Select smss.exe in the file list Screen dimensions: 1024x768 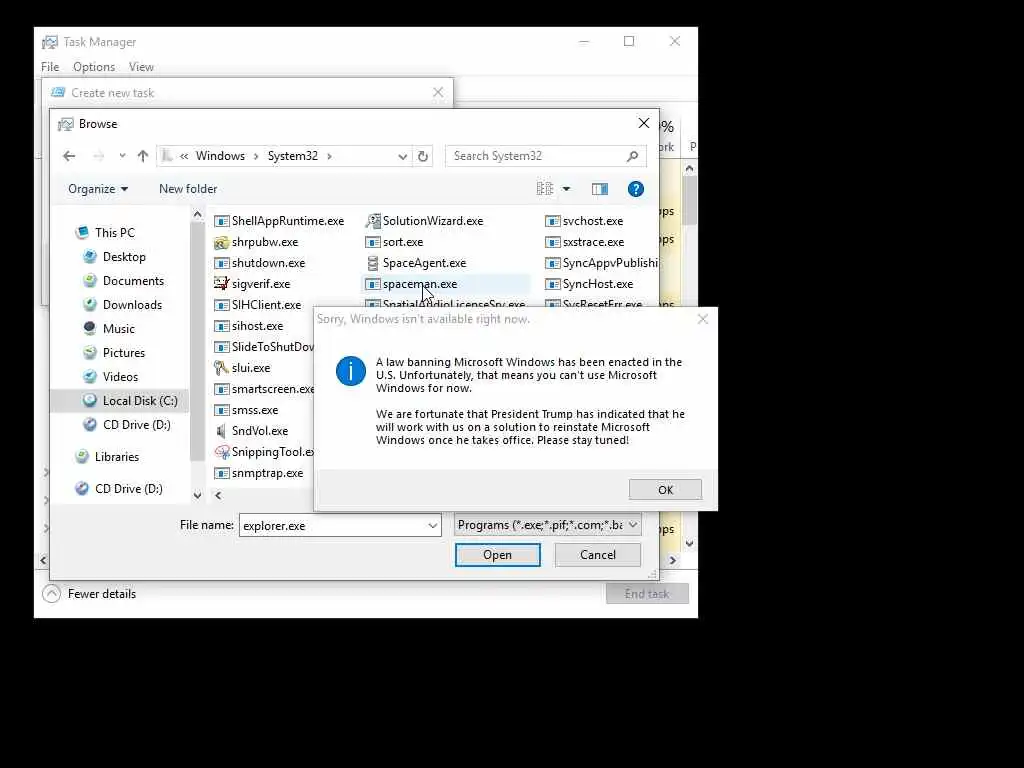[x=255, y=410]
